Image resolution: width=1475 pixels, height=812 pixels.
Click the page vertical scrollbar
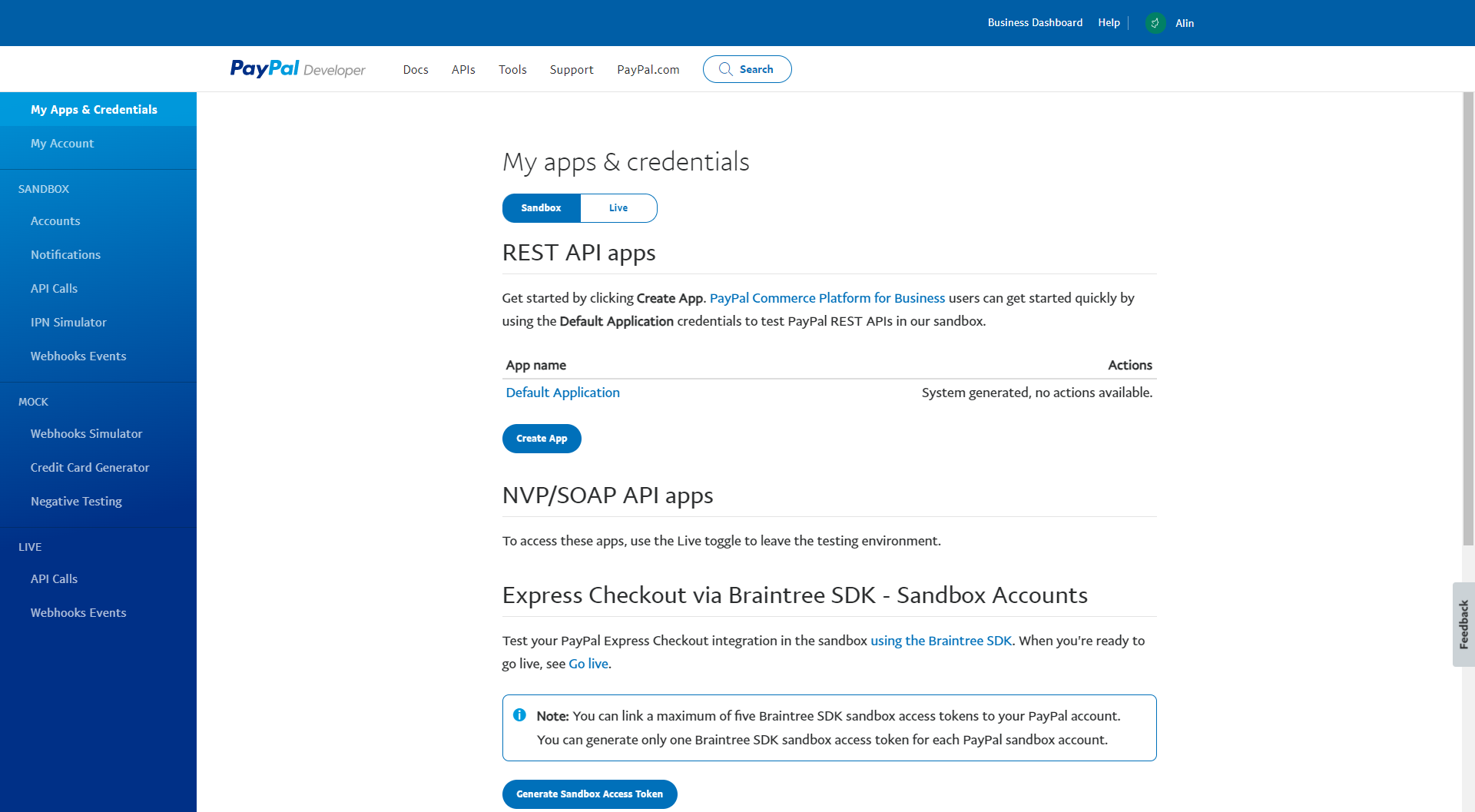tap(1468, 319)
